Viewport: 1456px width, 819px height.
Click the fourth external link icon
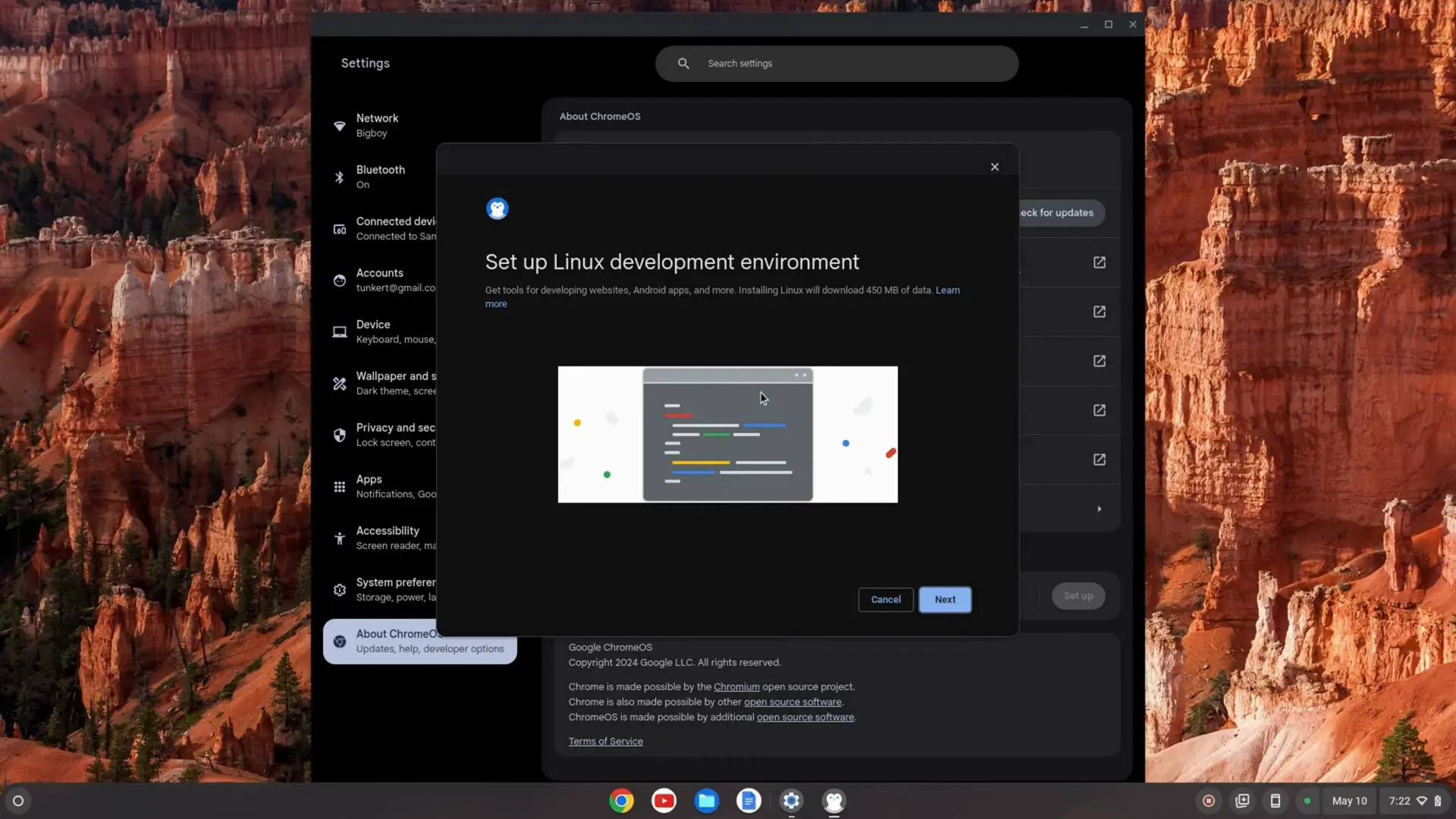[x=1100, y=410]
